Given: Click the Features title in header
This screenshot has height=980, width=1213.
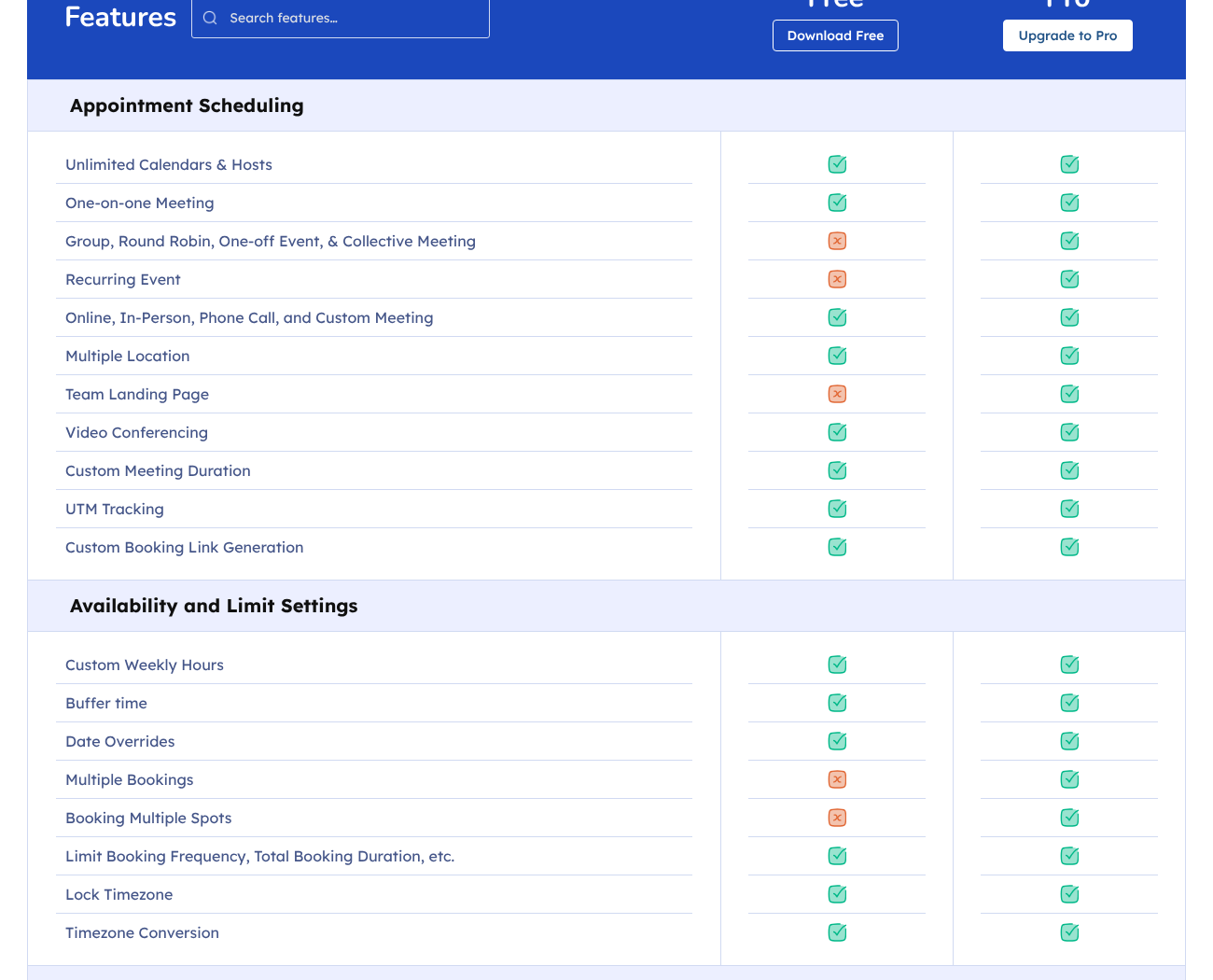Looking at the screenshot, I should coord(120,17).
